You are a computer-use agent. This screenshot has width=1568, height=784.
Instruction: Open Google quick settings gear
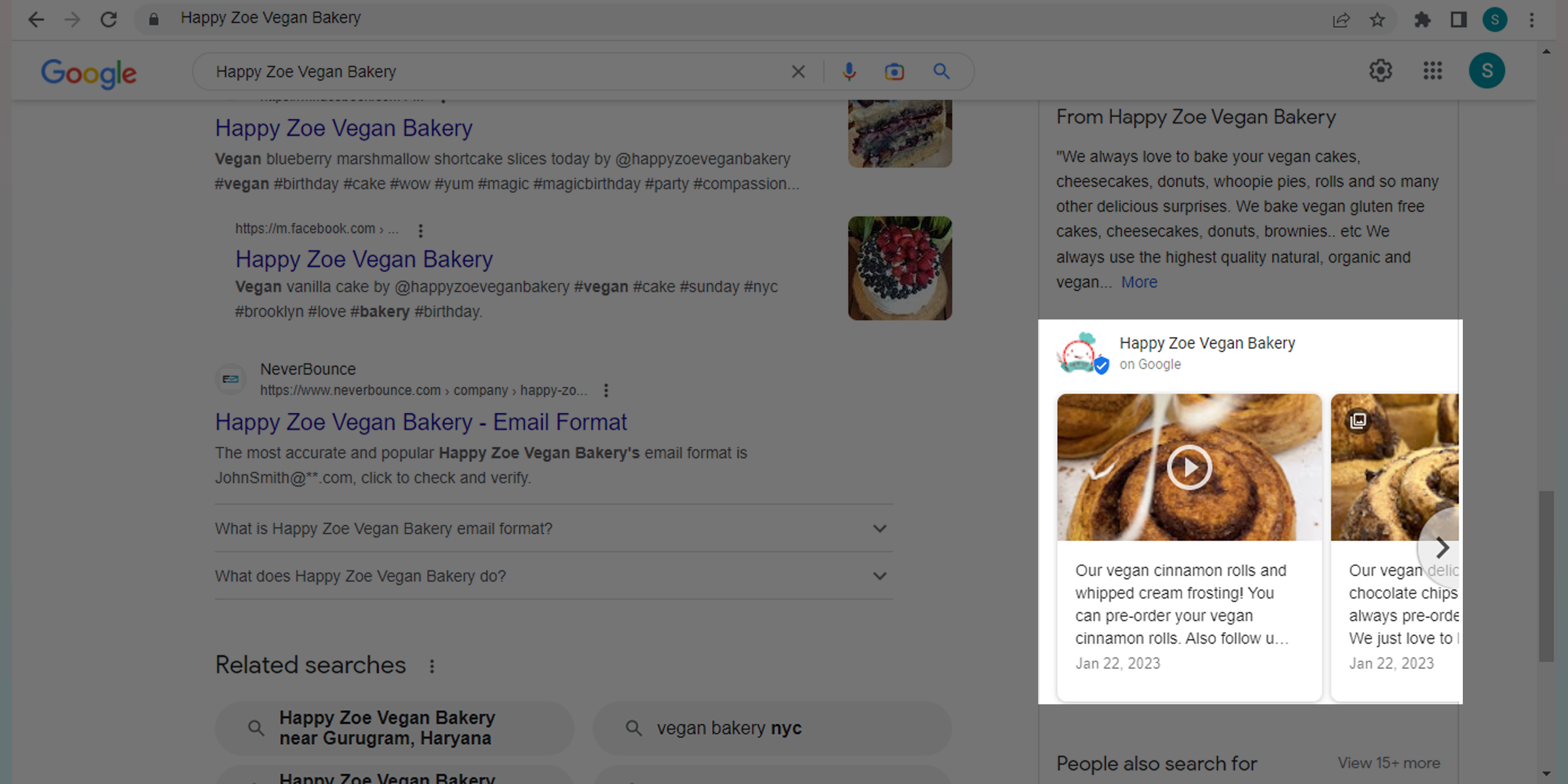(x=1380, y=71)
